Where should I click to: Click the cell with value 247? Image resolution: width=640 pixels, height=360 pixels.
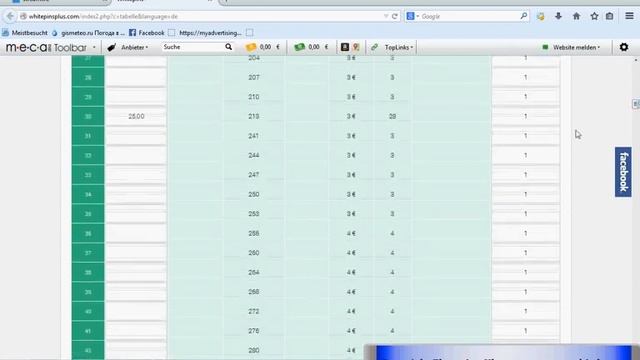point(254,175)
